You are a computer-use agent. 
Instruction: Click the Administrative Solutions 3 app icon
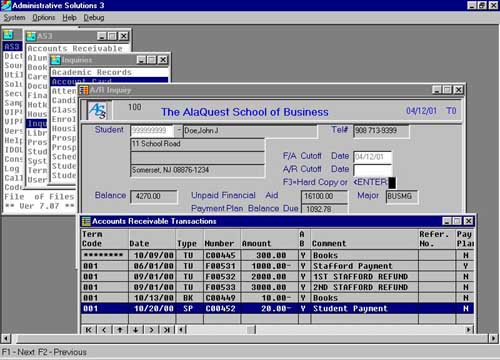[6, 5]
